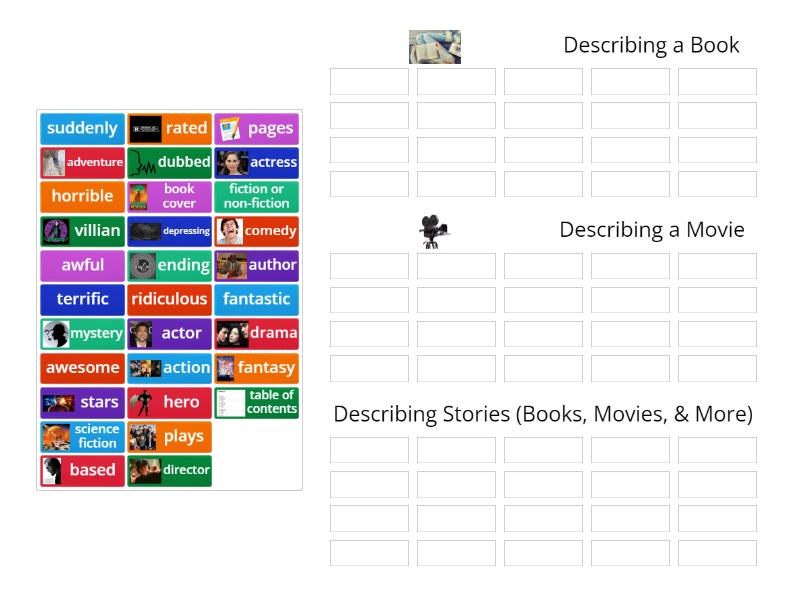Click the movie camera icon
Viewport: 800px width, 600px height.
(433, 229)
